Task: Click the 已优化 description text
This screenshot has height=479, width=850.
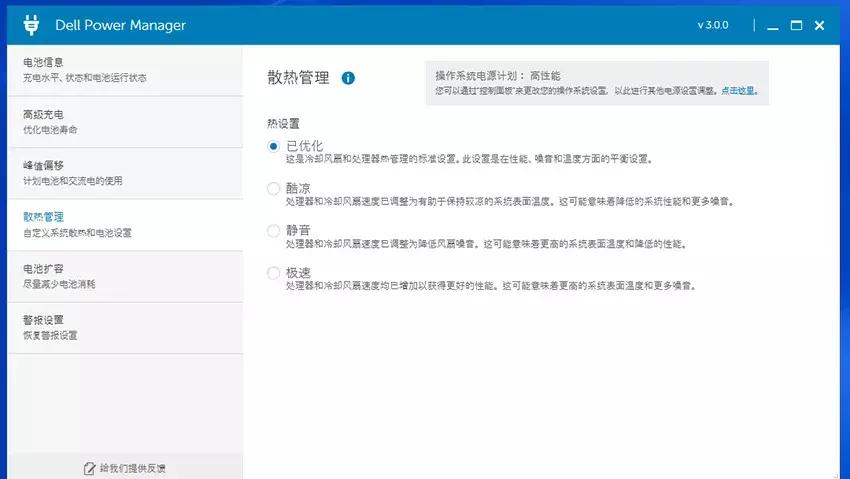Action: (x=469, y=159)
